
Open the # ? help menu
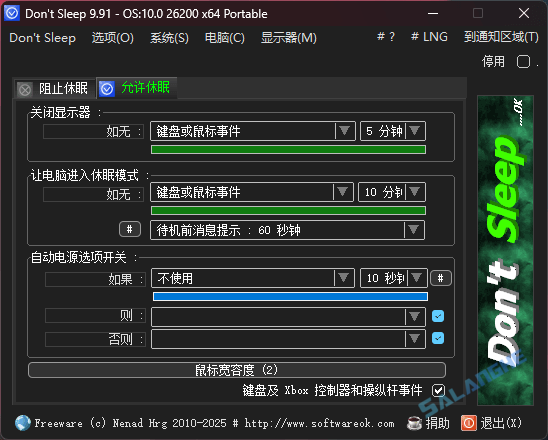(386, 37)
